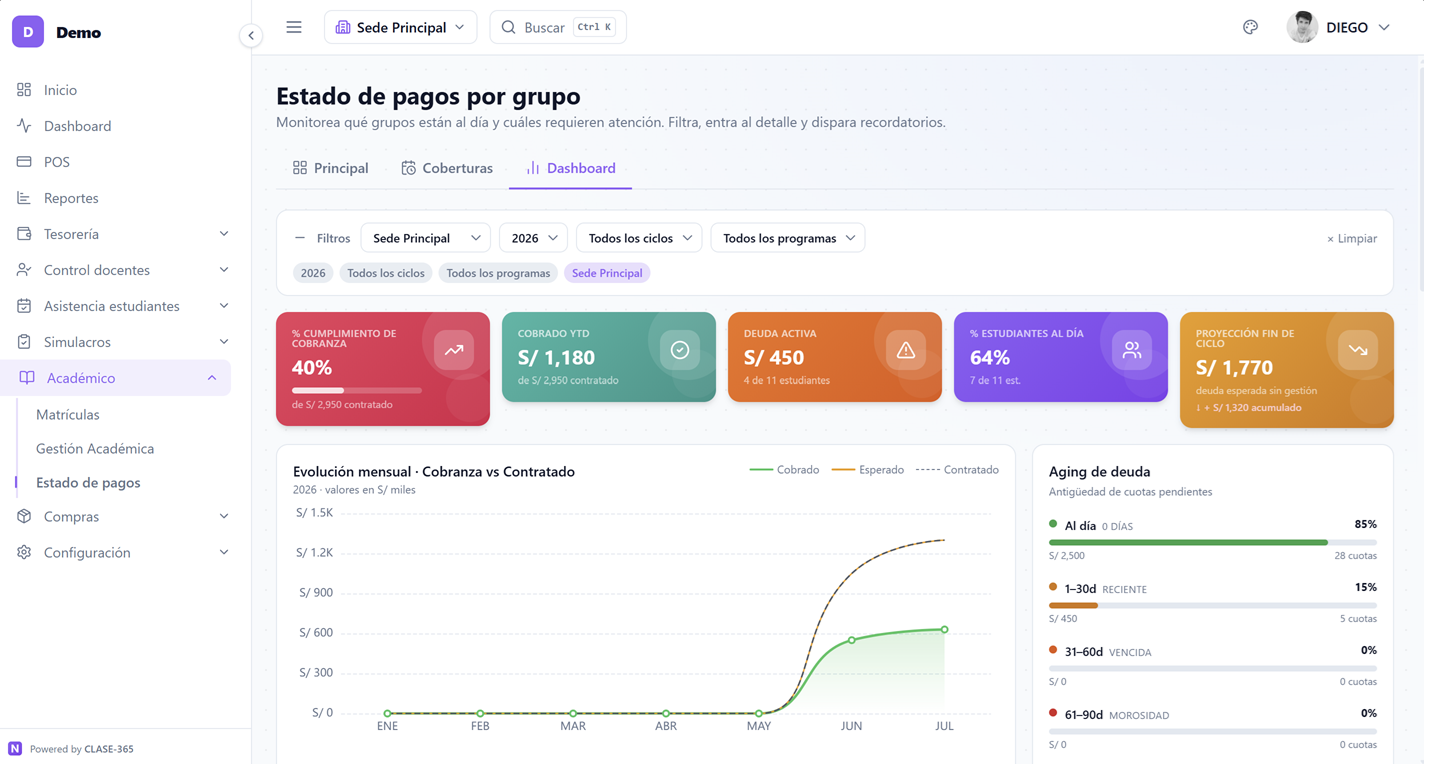Click the Dashboard pulse icon in sidebar
The height and width of the screenshot is (764, 1430).
point(24,126)
